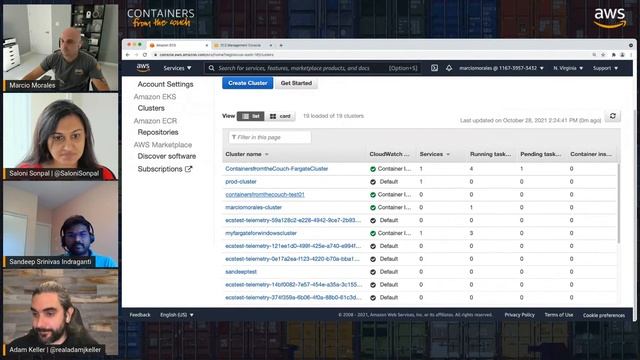This screenshot has height=360, width=640.
Task: Click the Filter in this page field
Action: point(270,137)
